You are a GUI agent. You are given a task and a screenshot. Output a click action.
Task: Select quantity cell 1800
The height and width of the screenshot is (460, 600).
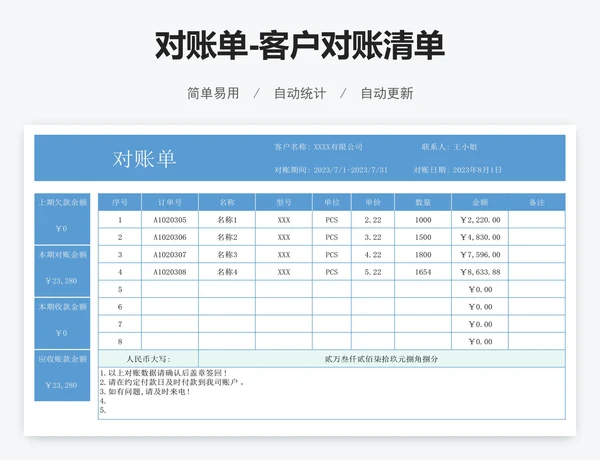423,255
